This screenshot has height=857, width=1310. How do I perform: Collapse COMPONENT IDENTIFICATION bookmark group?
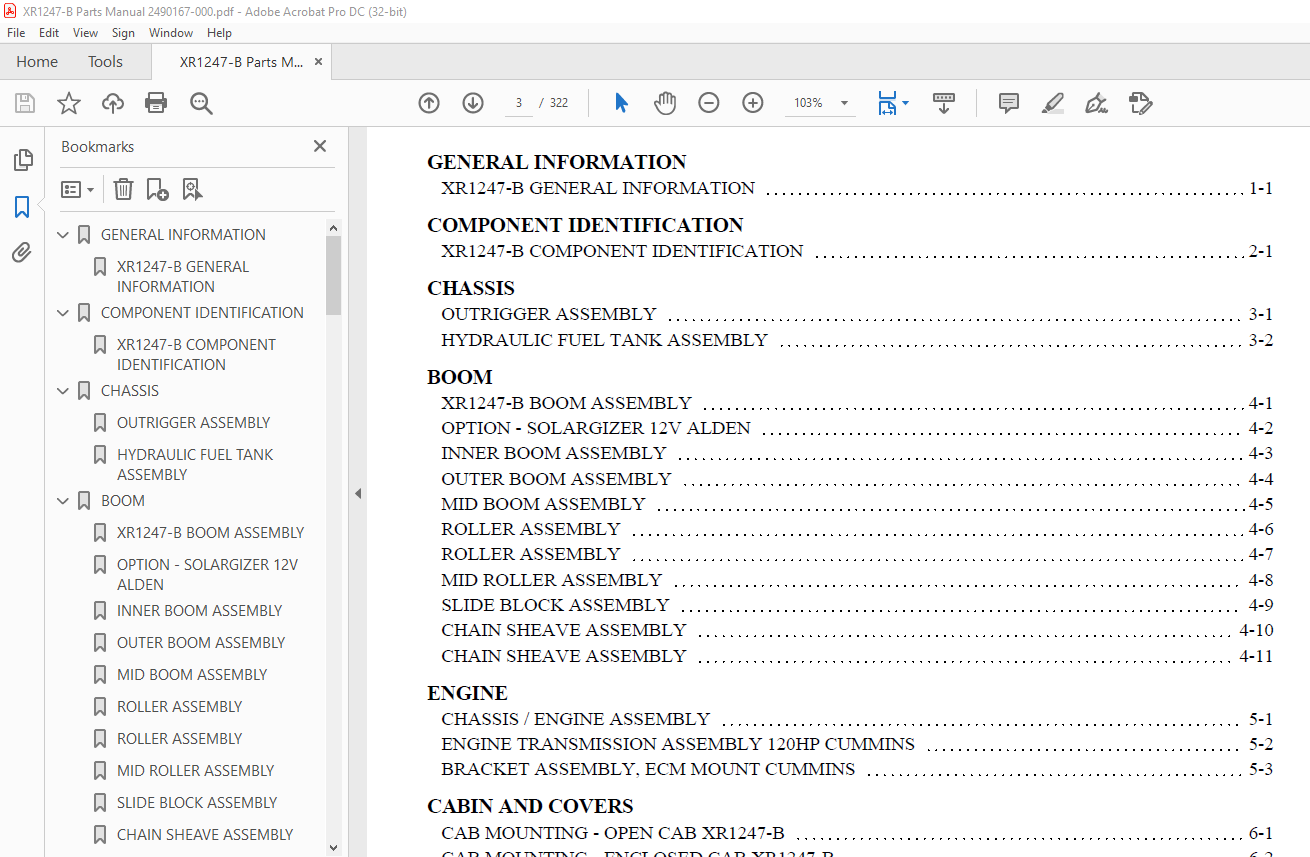click(64, 313)
